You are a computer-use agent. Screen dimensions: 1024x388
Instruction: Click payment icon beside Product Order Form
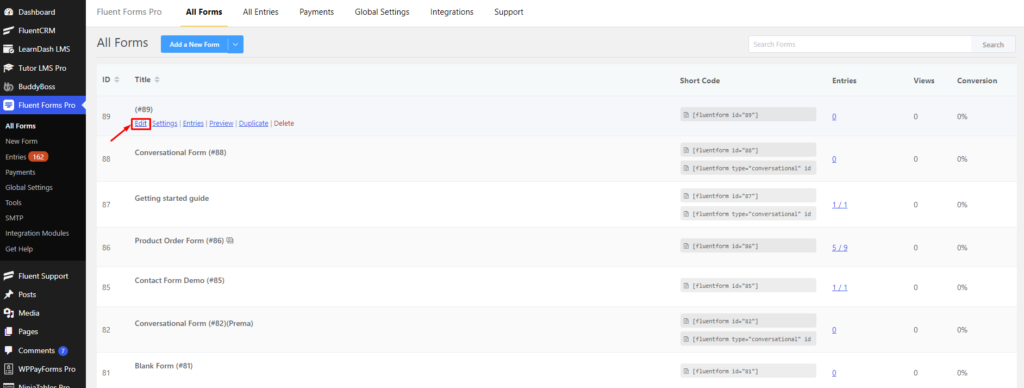tap(230, 240)
